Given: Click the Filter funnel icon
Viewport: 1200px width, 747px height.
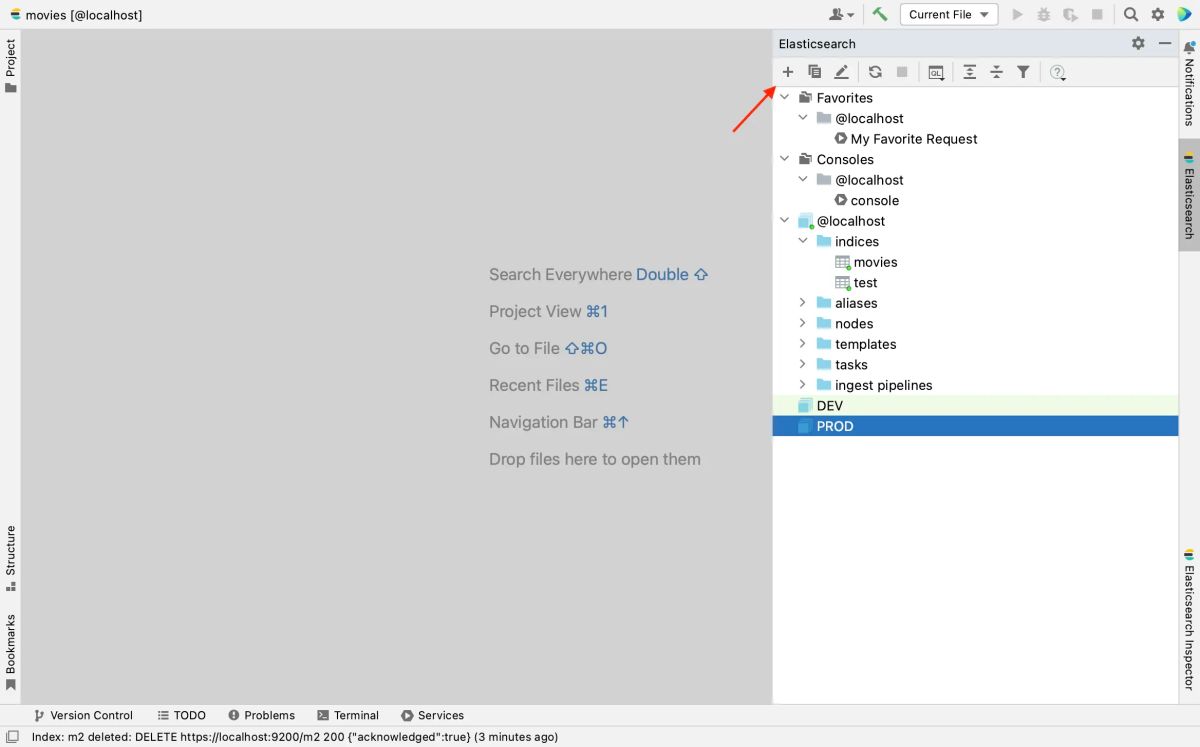Looking at the screenshot, I should 1023,72.
